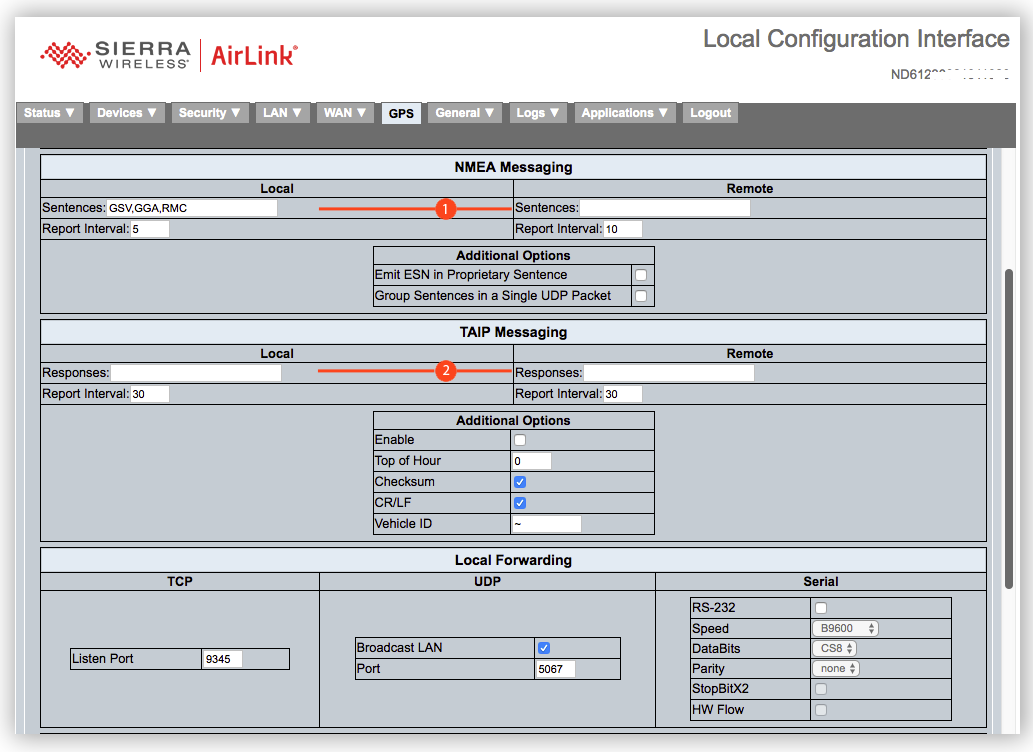Click the vertical scrollbar thumb
1033x752 pixels.
[1008, 428]
